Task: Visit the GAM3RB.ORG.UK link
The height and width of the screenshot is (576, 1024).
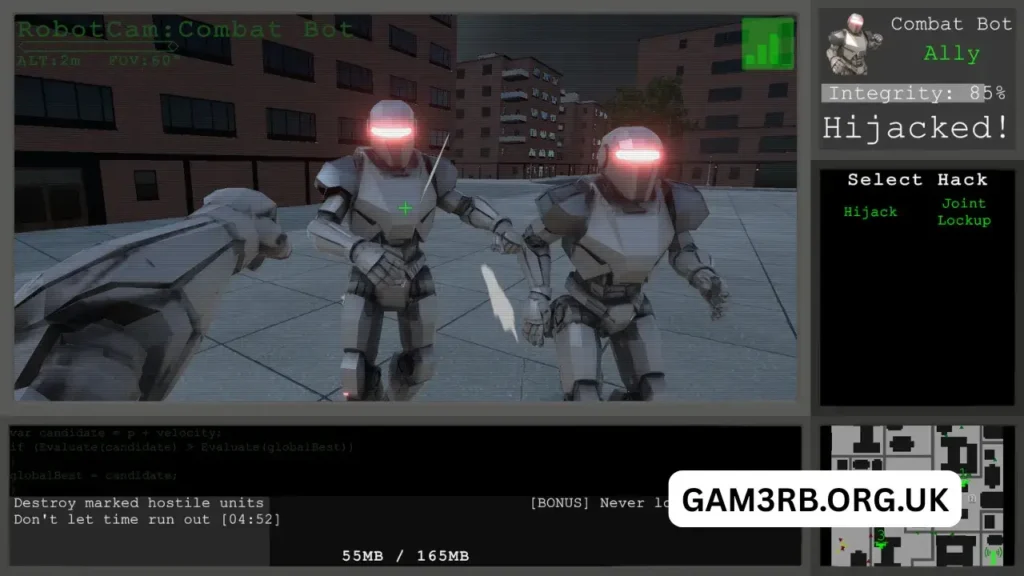Action: coord(816,497)
